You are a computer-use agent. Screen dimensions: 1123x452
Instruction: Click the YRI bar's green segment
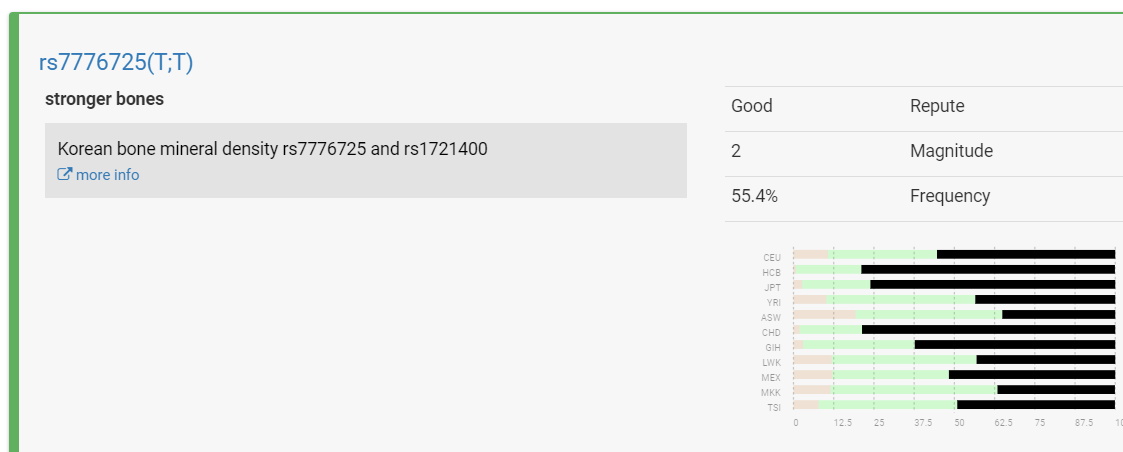(x=900, y=300)
